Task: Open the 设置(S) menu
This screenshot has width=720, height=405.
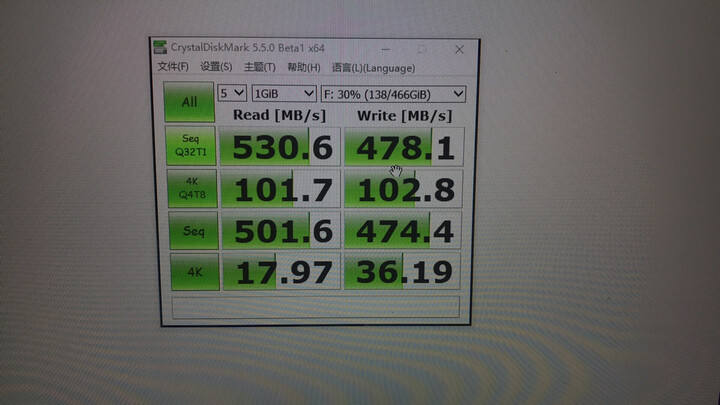Action: (216, 67)
